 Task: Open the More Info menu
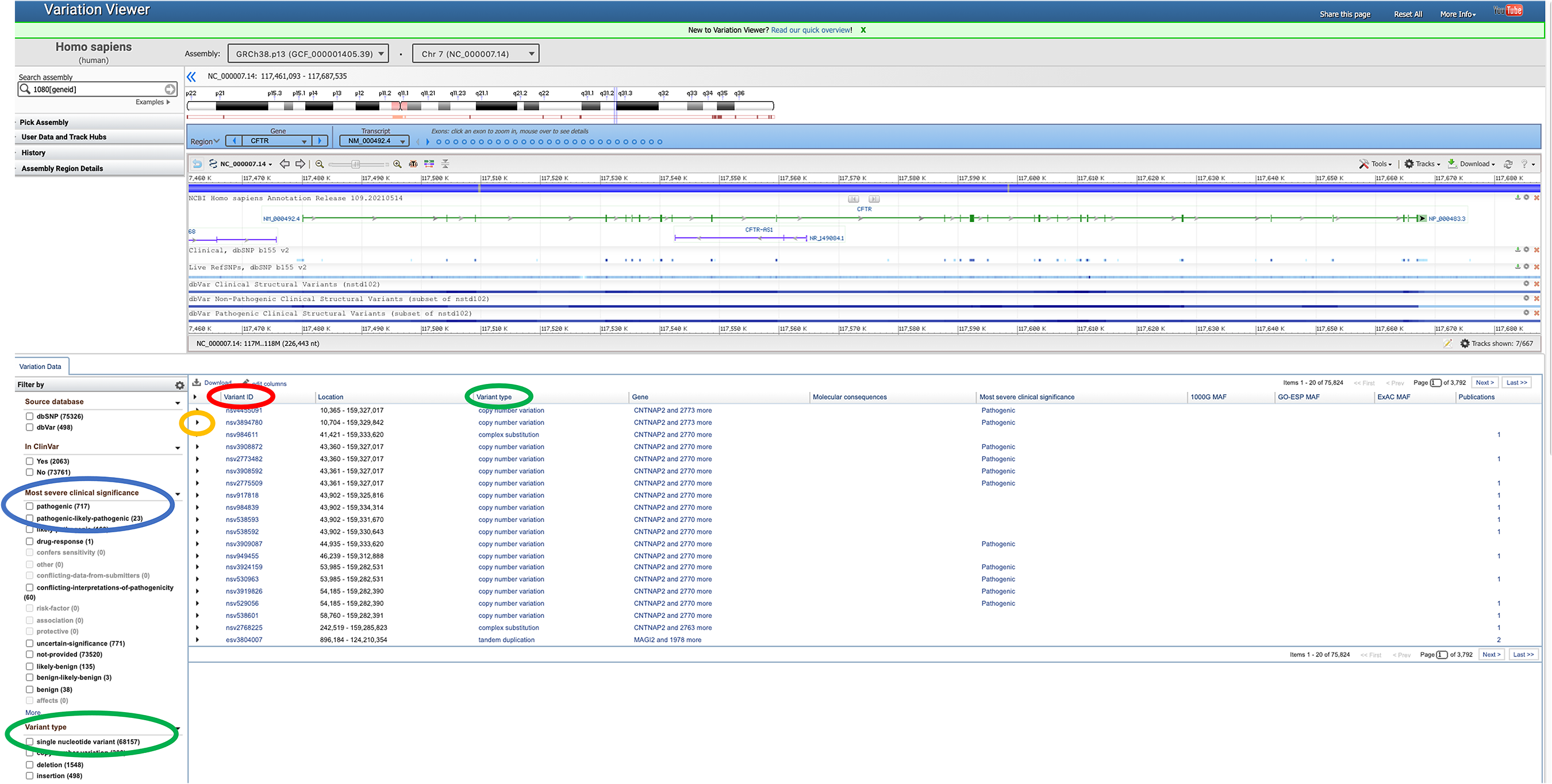pyautogui.click(x=1457, y=14)
